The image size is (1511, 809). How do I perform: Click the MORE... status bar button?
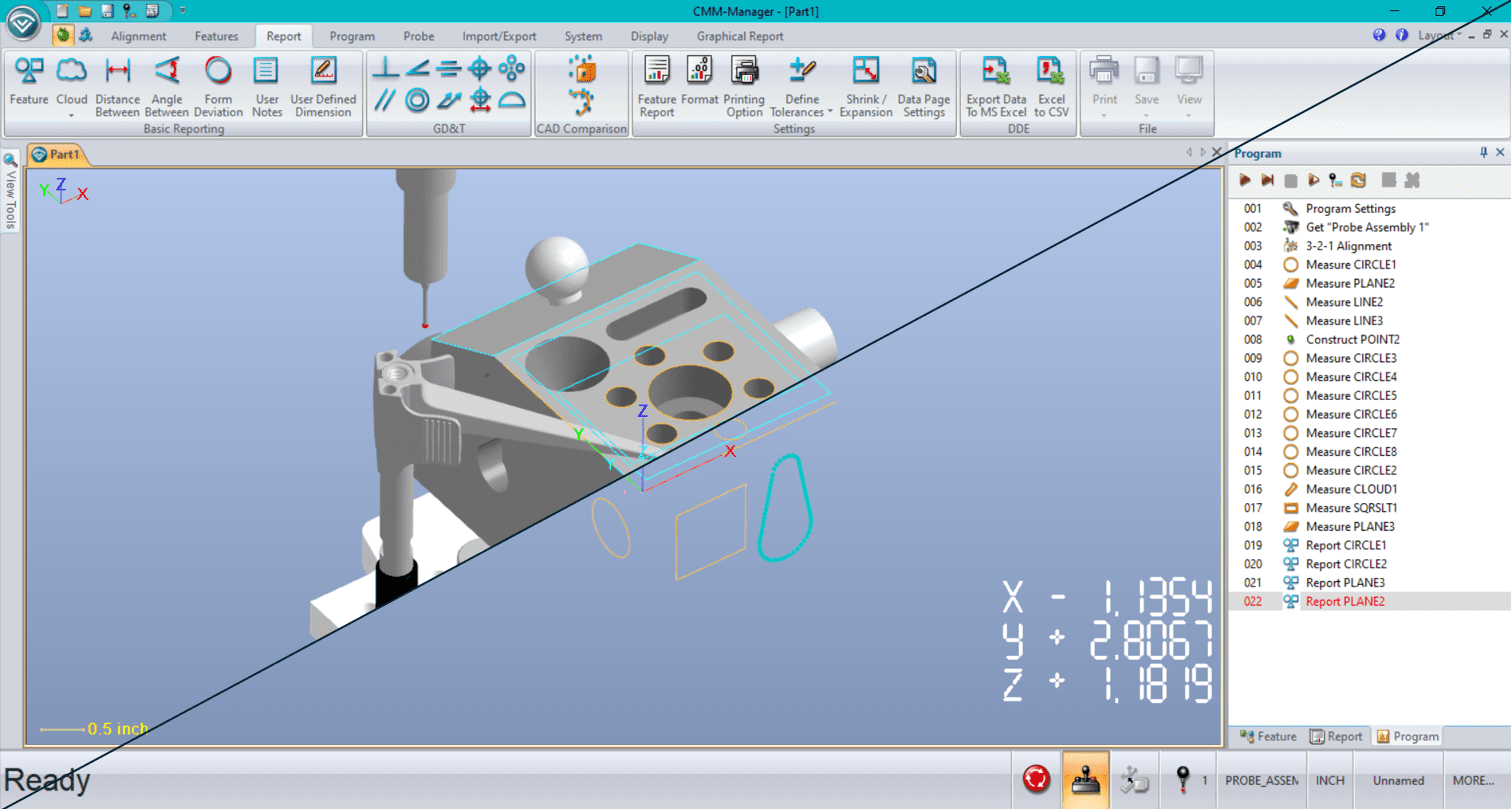pos(1474,780)
